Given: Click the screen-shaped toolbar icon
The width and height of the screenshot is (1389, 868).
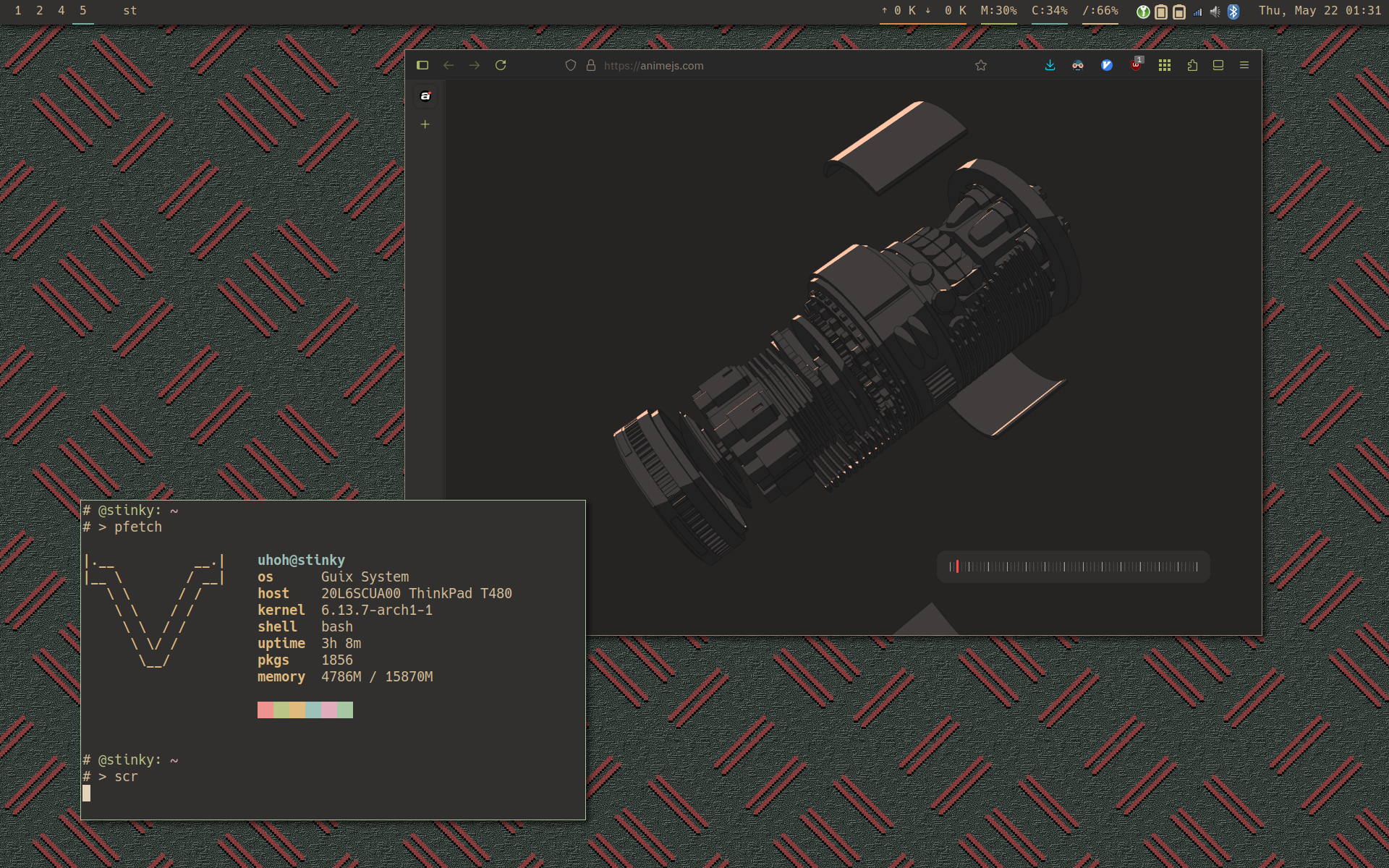Looking at the screenshot, I should point(1218,65).
